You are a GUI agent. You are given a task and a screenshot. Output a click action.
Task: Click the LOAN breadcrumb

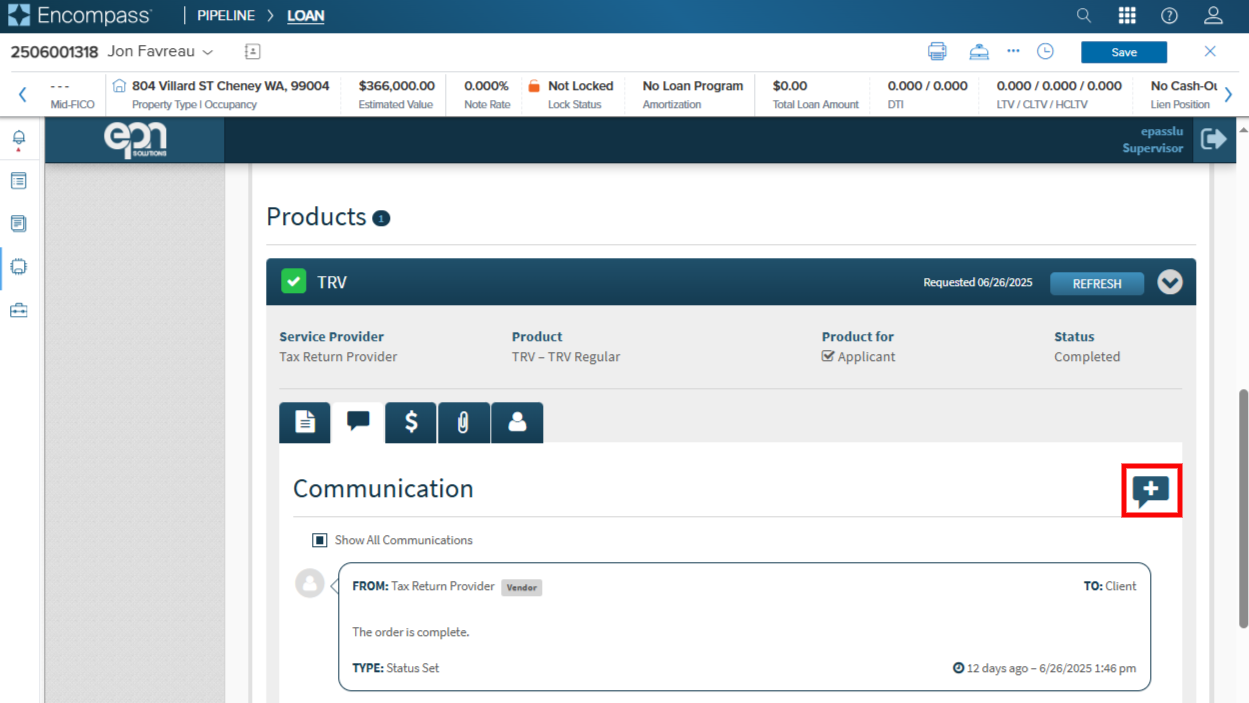[x=305, y=16]
